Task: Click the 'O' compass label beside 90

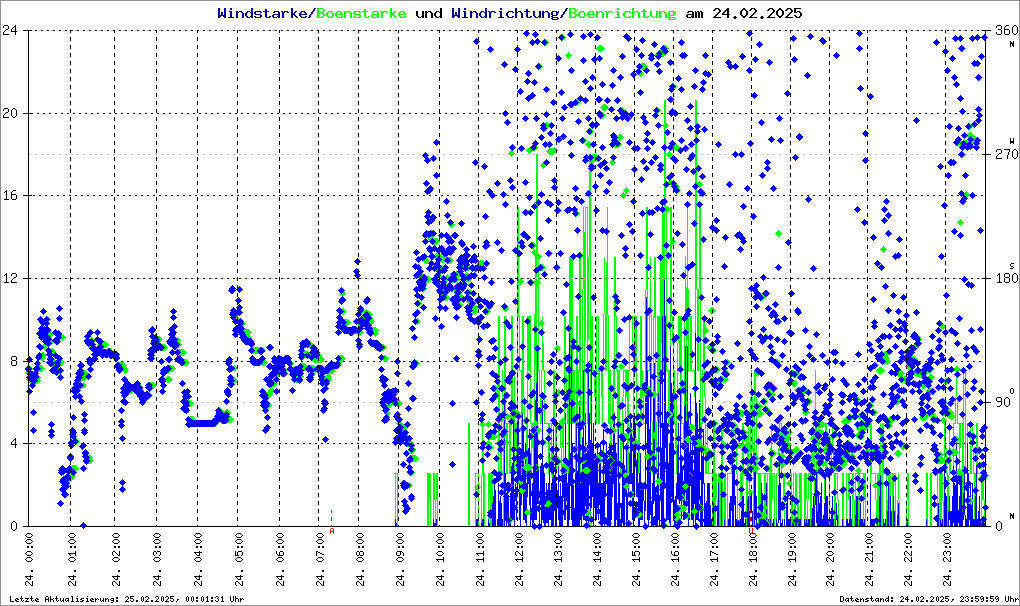Action: point(1012,391)
